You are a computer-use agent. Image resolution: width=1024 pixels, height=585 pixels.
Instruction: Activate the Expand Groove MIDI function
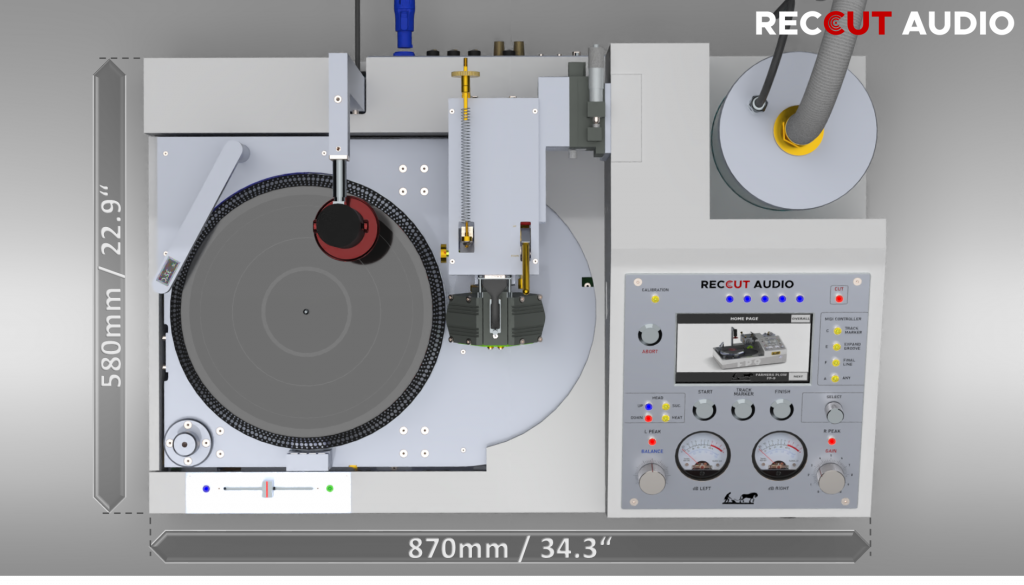click(836, 347)
